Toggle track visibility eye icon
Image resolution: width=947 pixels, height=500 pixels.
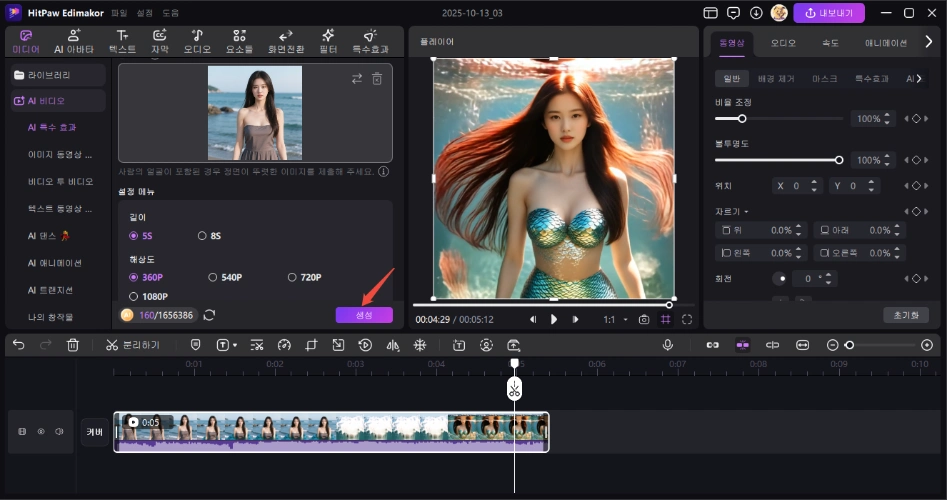[41, 431]
